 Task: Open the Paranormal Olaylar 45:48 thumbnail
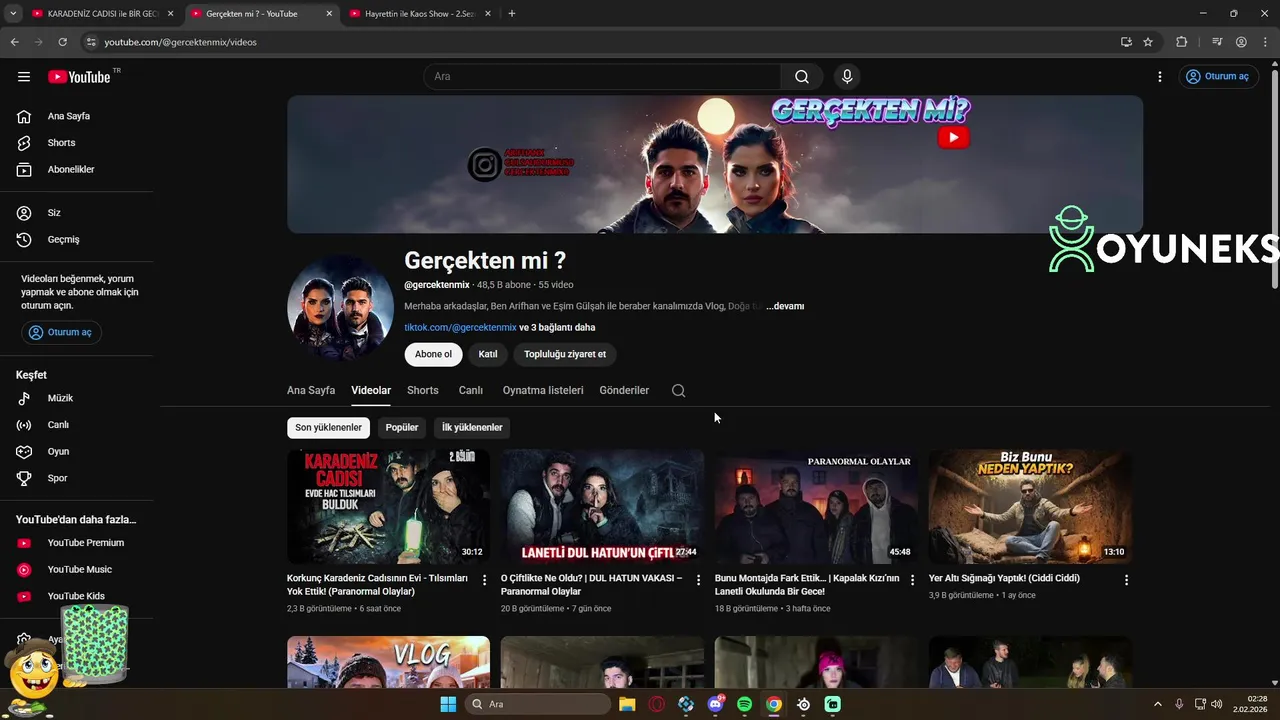click(x=816, y=506)
